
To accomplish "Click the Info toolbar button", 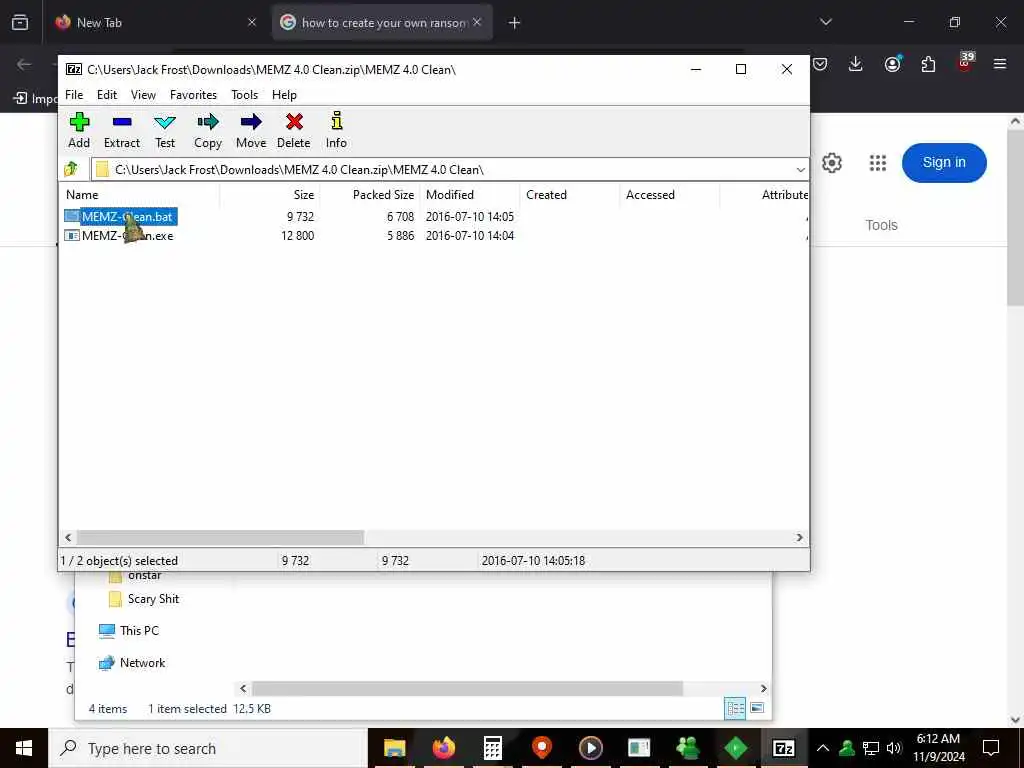I will pyautogui.click(x=336, y=131).
